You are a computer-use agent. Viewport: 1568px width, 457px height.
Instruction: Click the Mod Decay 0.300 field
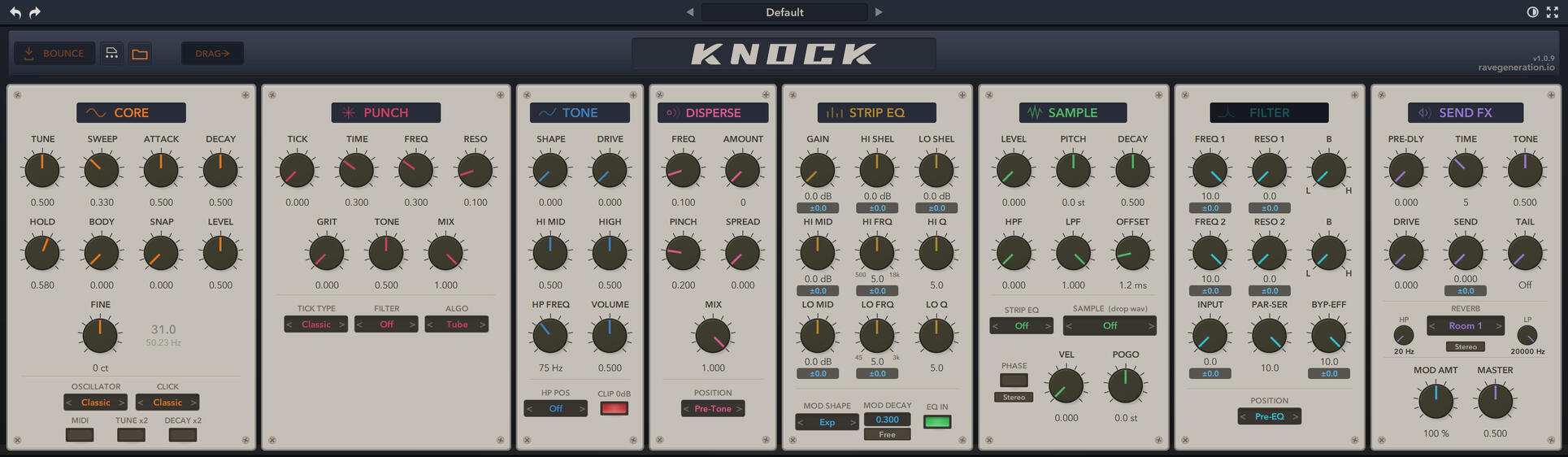click(887, 420)
